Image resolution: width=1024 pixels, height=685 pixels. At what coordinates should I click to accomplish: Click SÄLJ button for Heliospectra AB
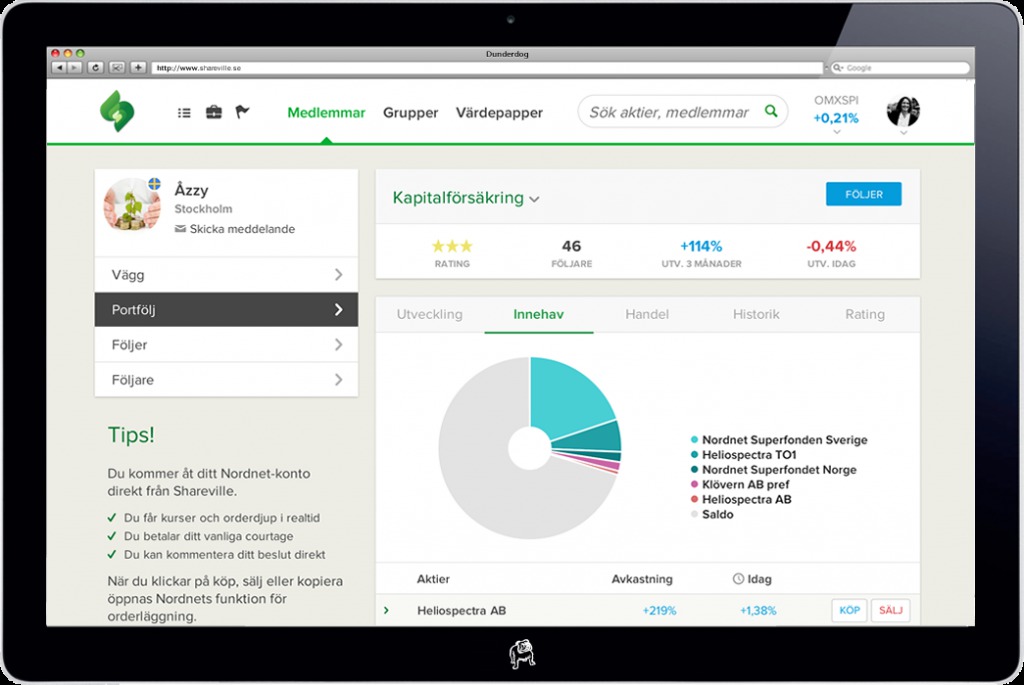click(890, 611)
